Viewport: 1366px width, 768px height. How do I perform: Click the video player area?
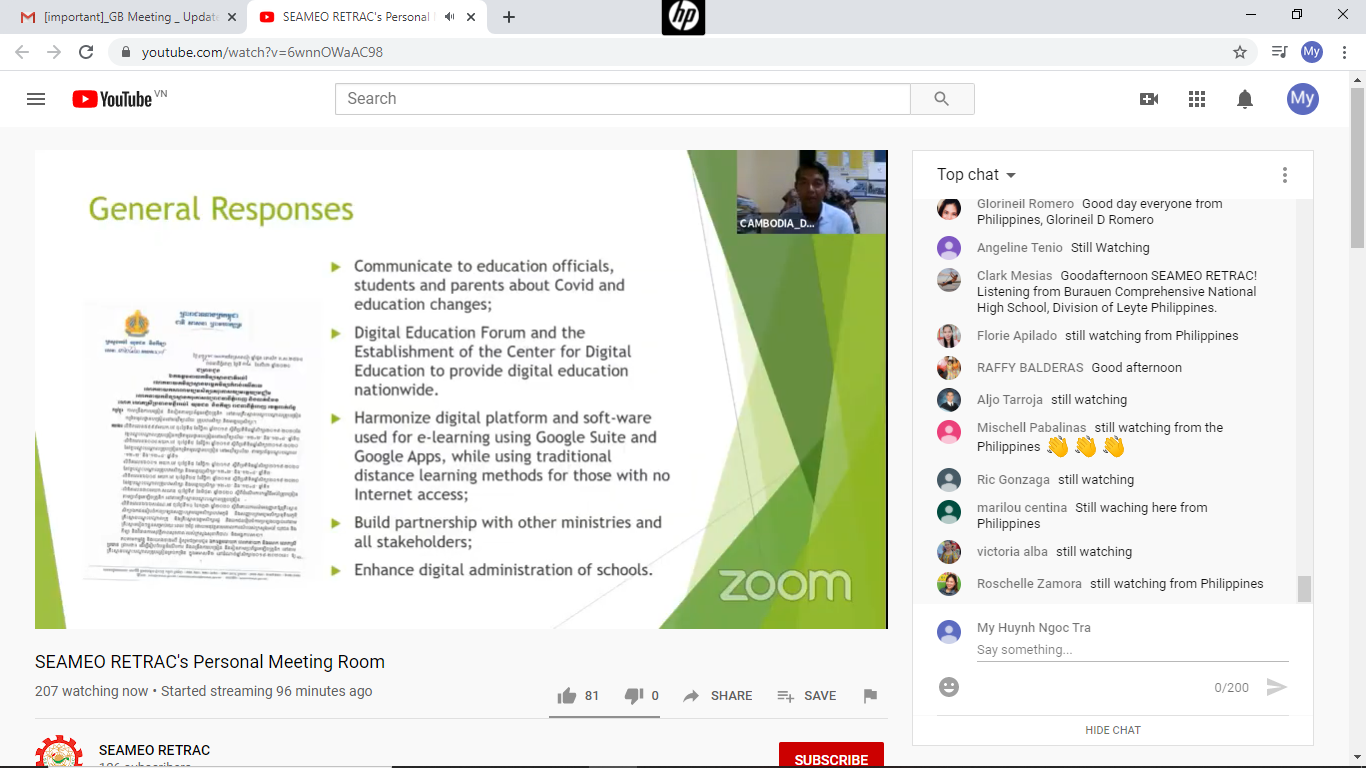461,389
